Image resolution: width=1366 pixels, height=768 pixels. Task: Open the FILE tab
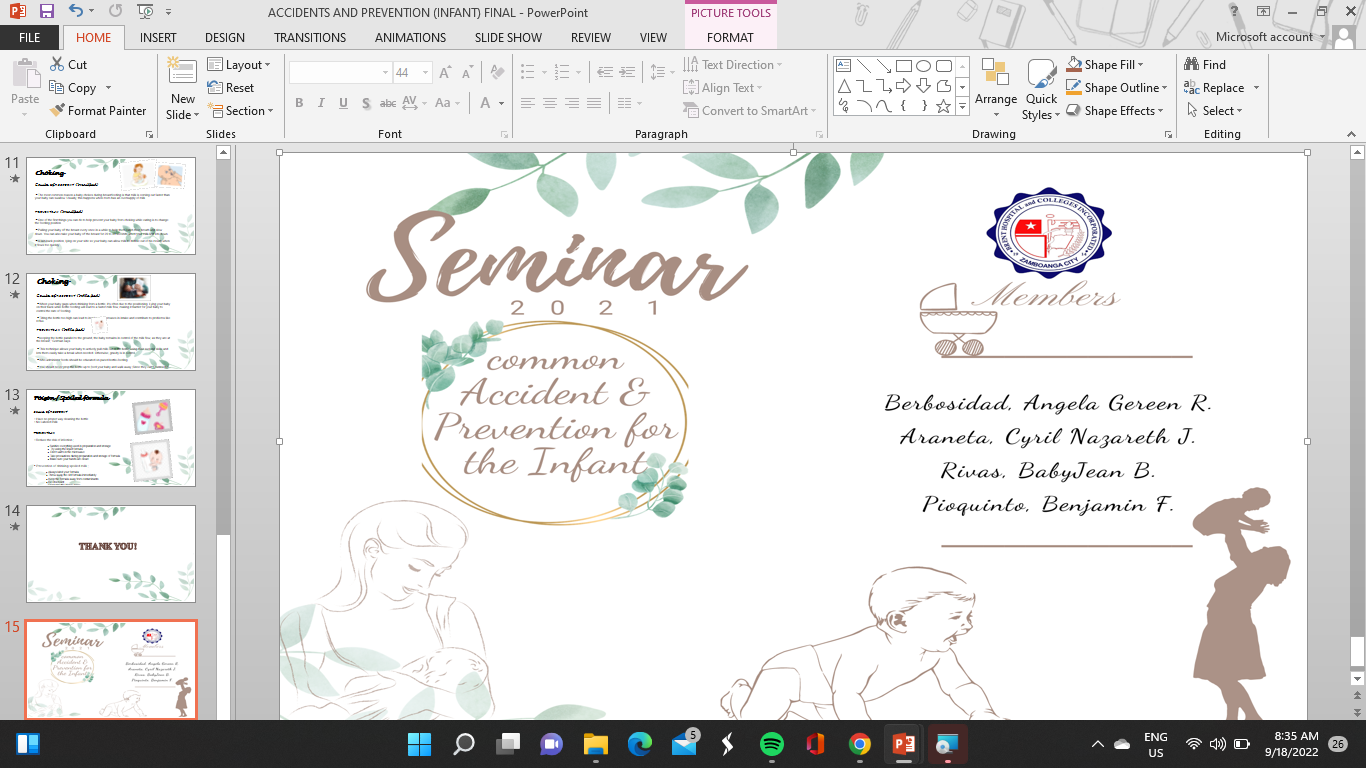[x=30, y=38]
